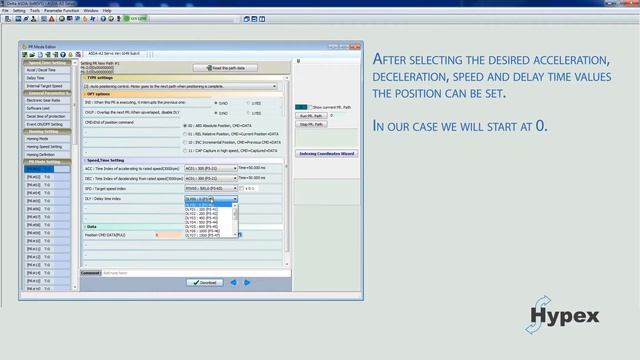640x360 pixels.
Task: Open the File menu
Action: tap(5, 11)
